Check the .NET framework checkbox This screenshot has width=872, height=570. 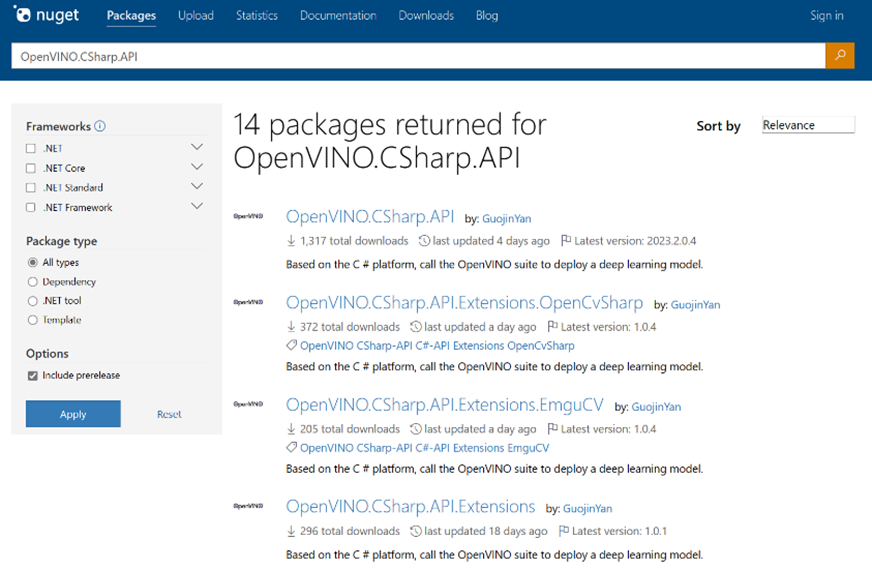click(31, 148)
